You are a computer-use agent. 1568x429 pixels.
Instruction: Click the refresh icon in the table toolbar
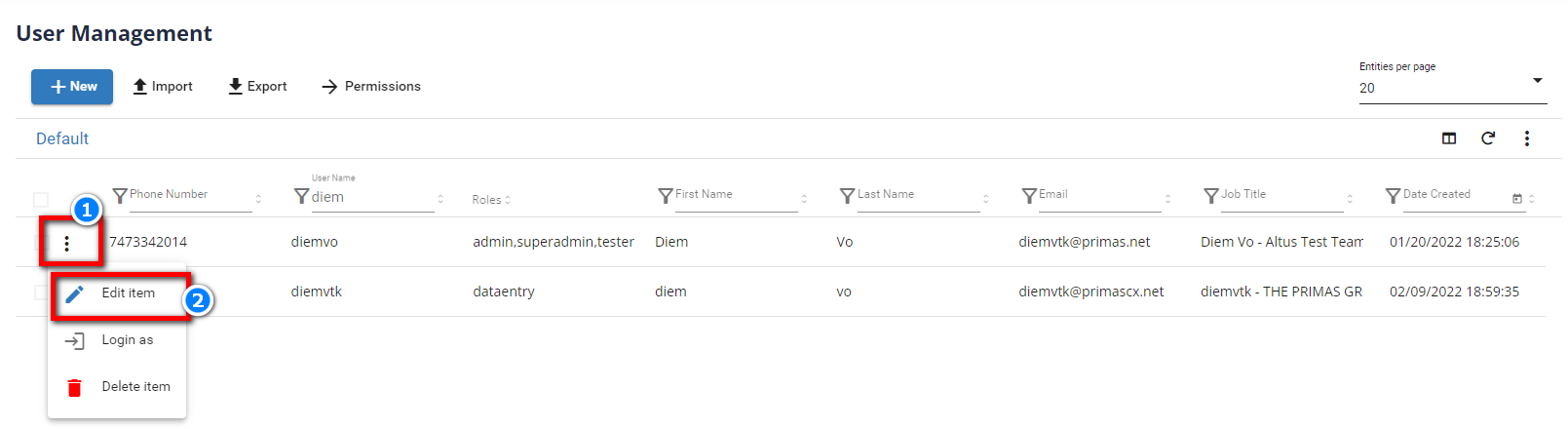pos(1488,138)
